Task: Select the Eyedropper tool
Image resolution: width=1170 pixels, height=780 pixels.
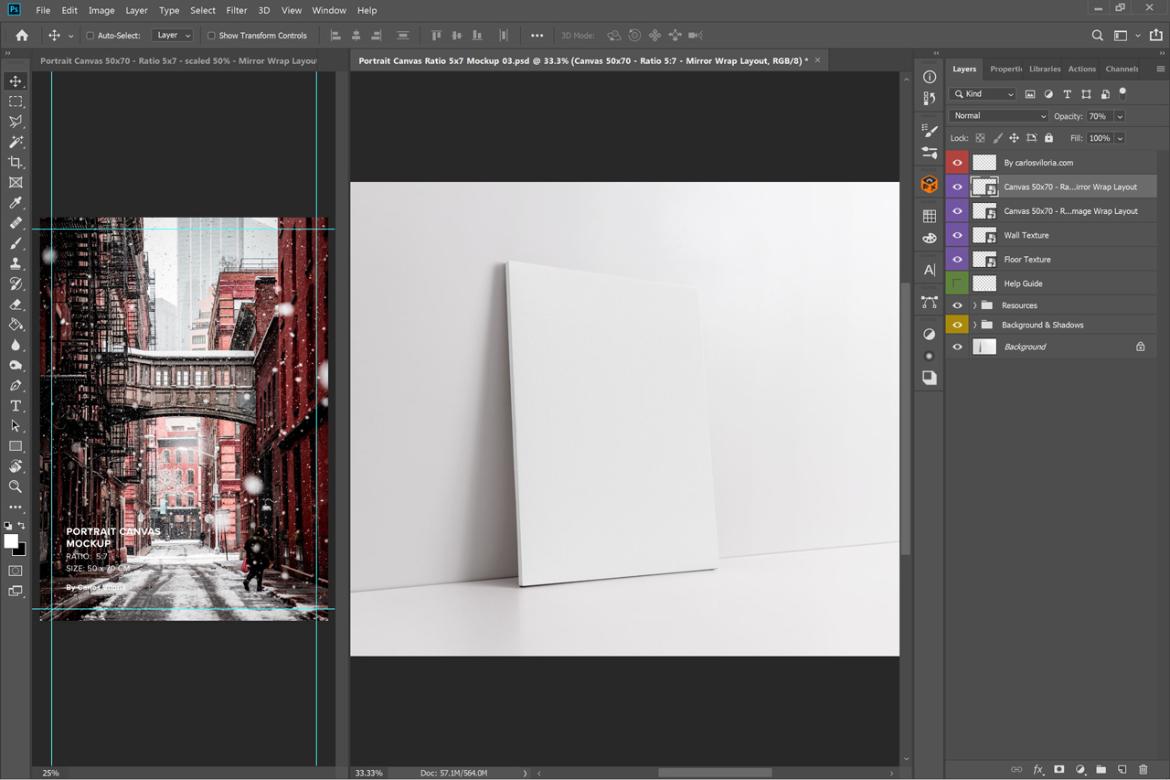Action: coord(15,202)
